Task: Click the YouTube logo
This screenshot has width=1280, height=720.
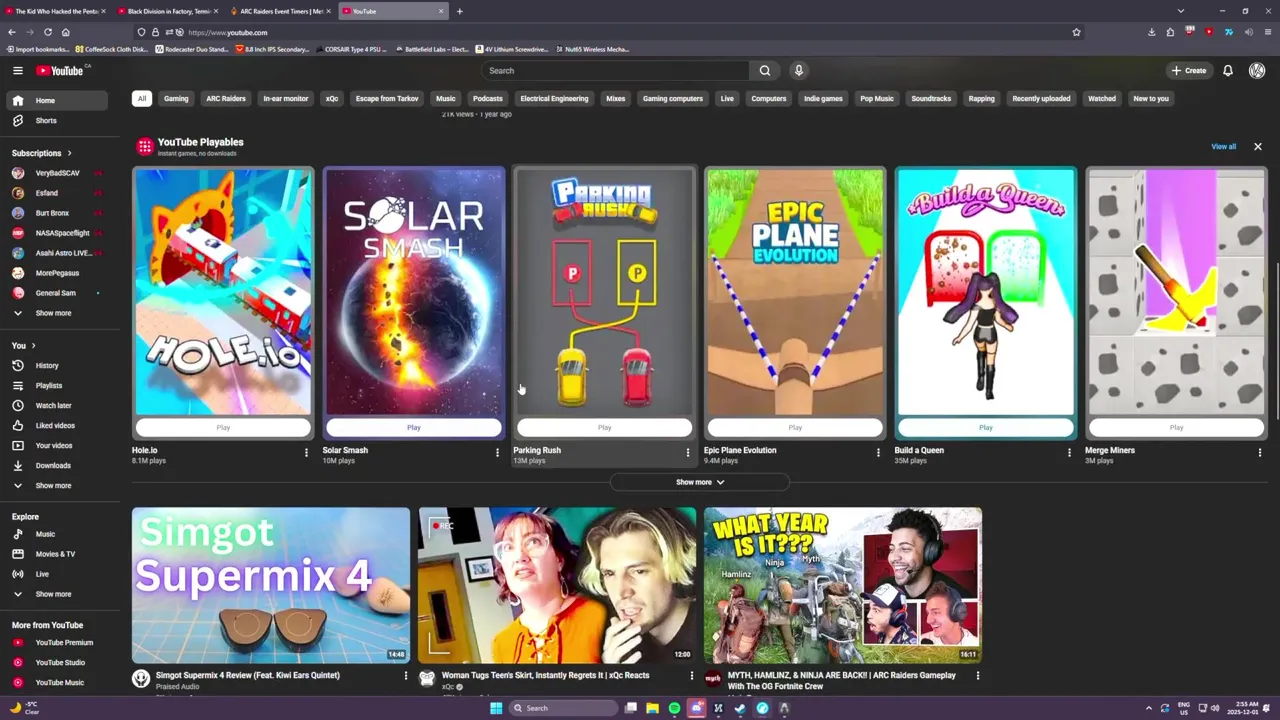Action: pos(60,70)
